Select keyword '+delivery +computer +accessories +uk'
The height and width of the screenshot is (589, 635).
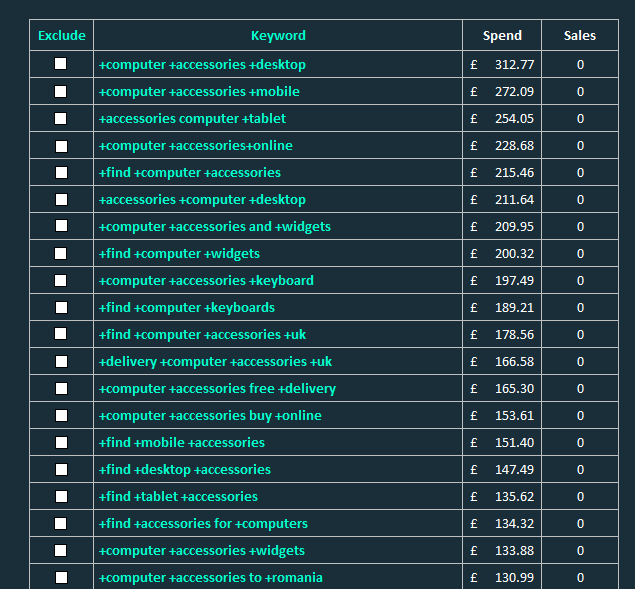pos(215,362)
